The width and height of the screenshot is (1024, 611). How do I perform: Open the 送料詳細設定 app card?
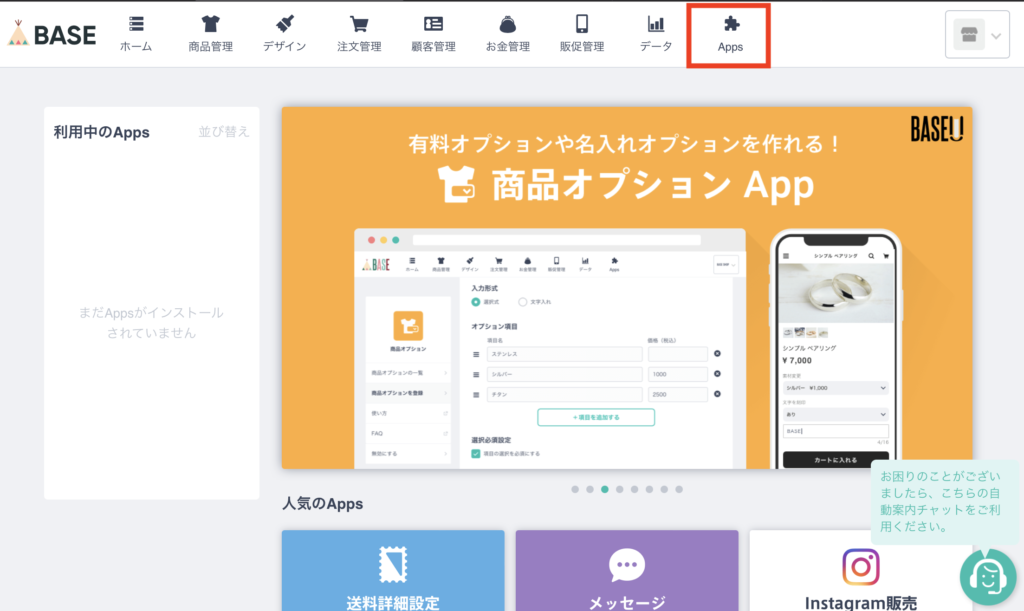[x=393, y=571]
